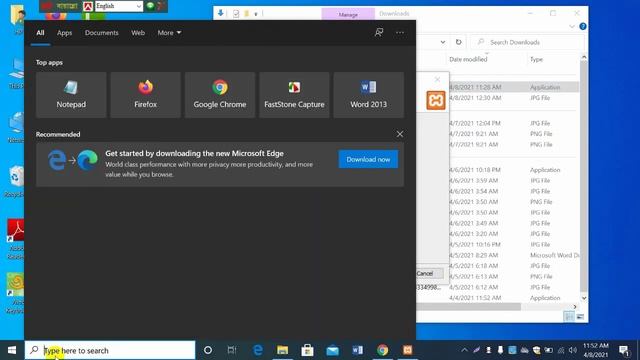The height and width of the screenshot is (360, 640).
Task: Close the XAMPP installer dialog
Action: [x=437, y=79]
